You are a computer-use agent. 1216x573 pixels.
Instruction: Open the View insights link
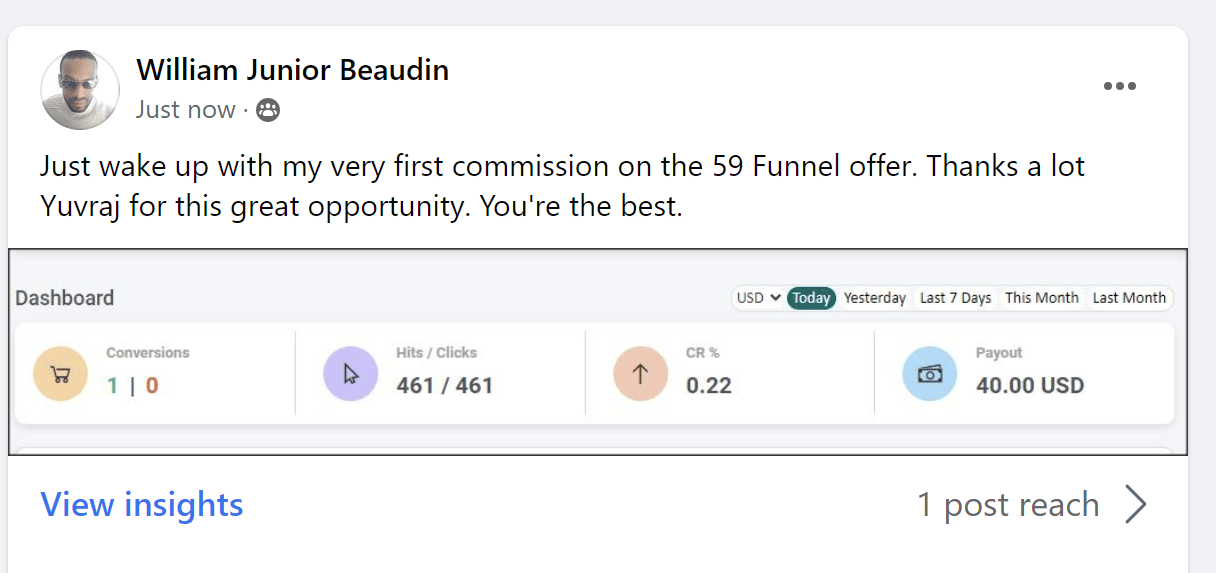point(141,505)
